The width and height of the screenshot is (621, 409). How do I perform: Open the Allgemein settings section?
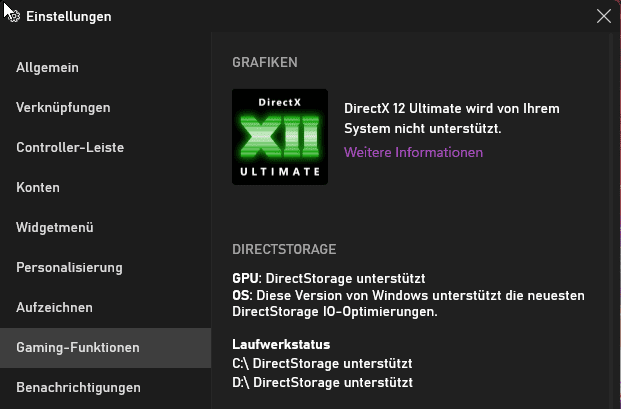(x=105, y=68)
